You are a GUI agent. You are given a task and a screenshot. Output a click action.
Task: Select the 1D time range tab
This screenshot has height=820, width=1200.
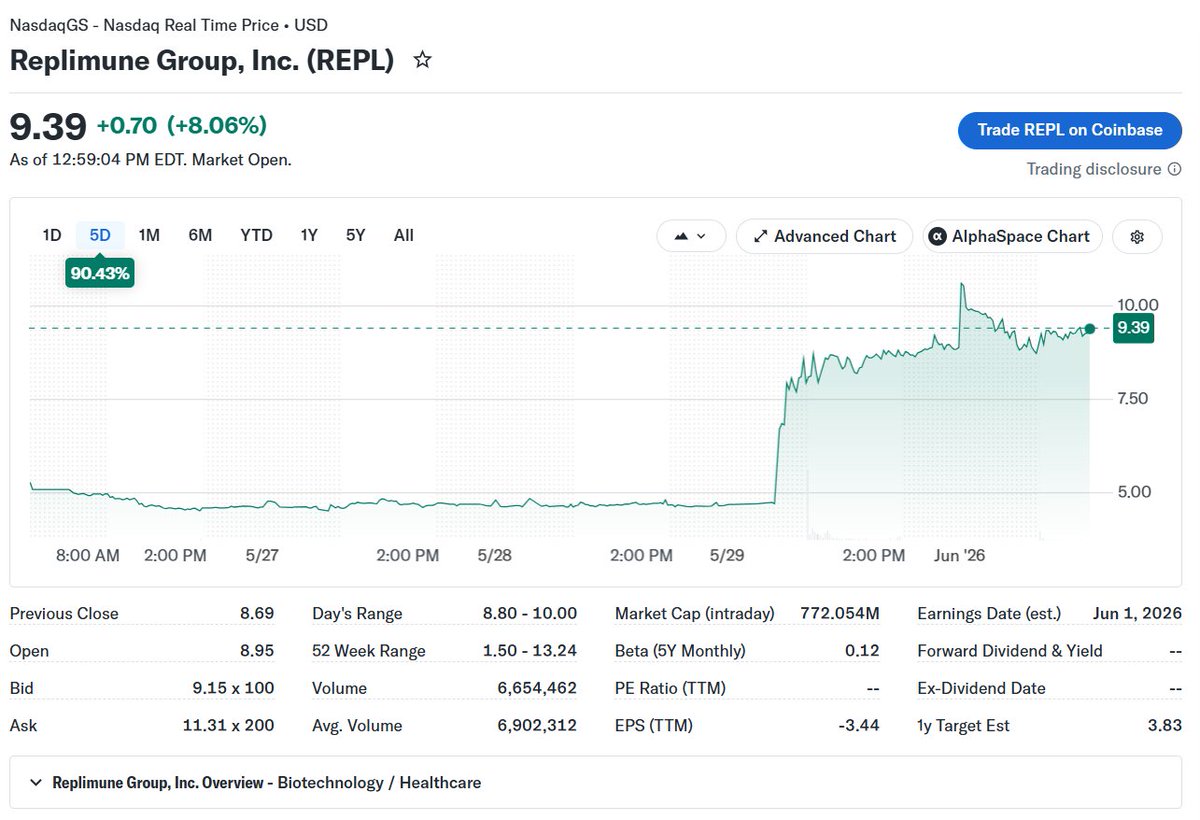[x=52, y=235]
